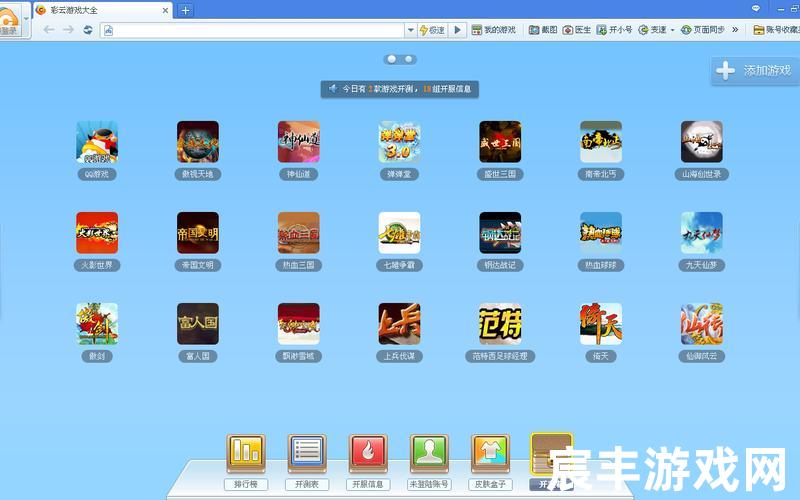The image size is (800, 500).
Task: Click the 添加游戏 add game button
Action: click(x=755, y=70)
